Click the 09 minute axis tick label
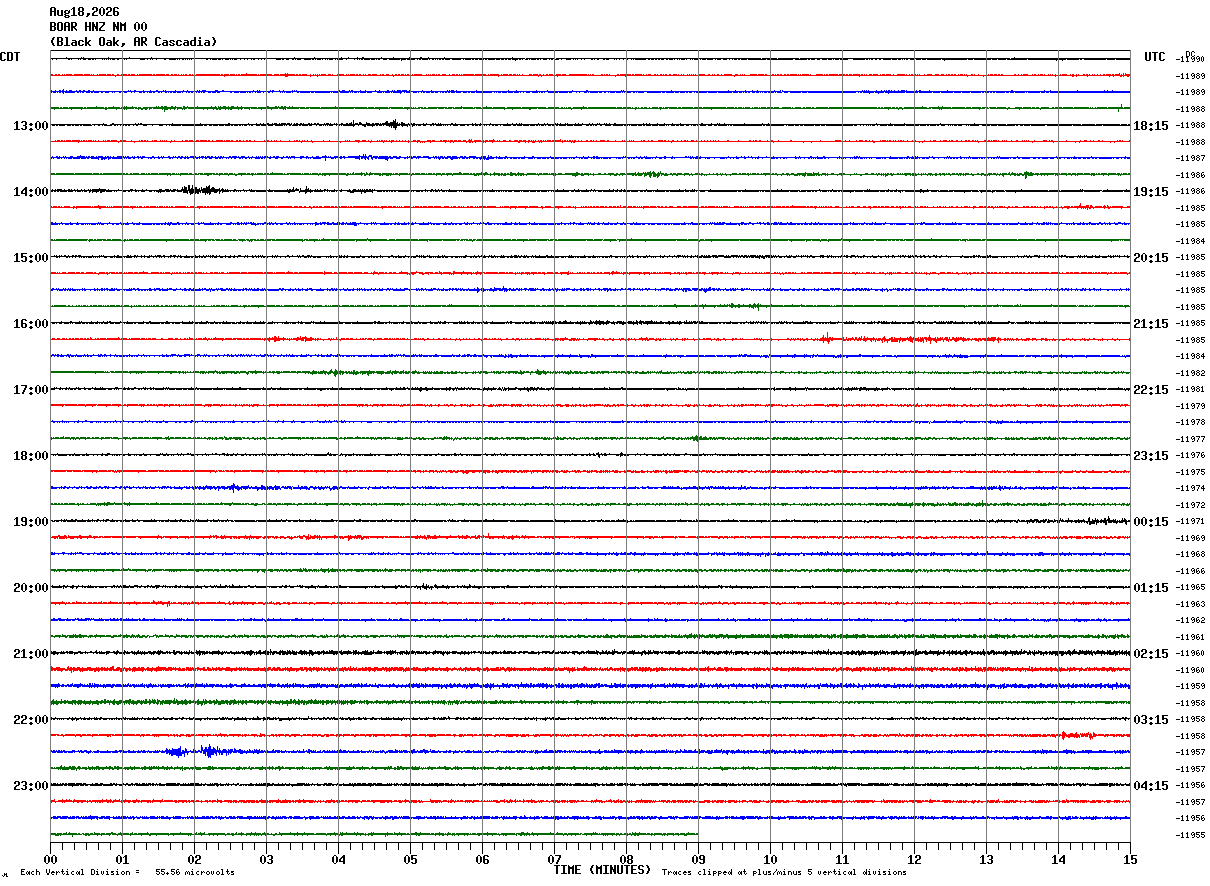1210x886 pixels. [x=698, y=859]
